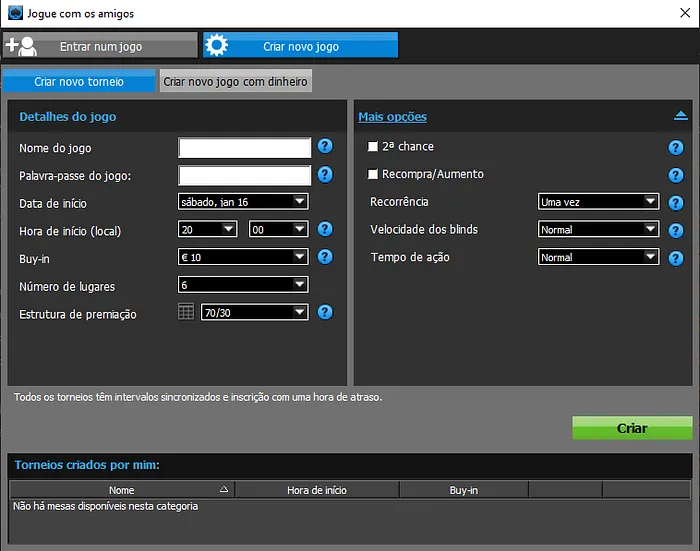
Task: Click help icon next to Nome do jogo
Action: click(325, 148)
